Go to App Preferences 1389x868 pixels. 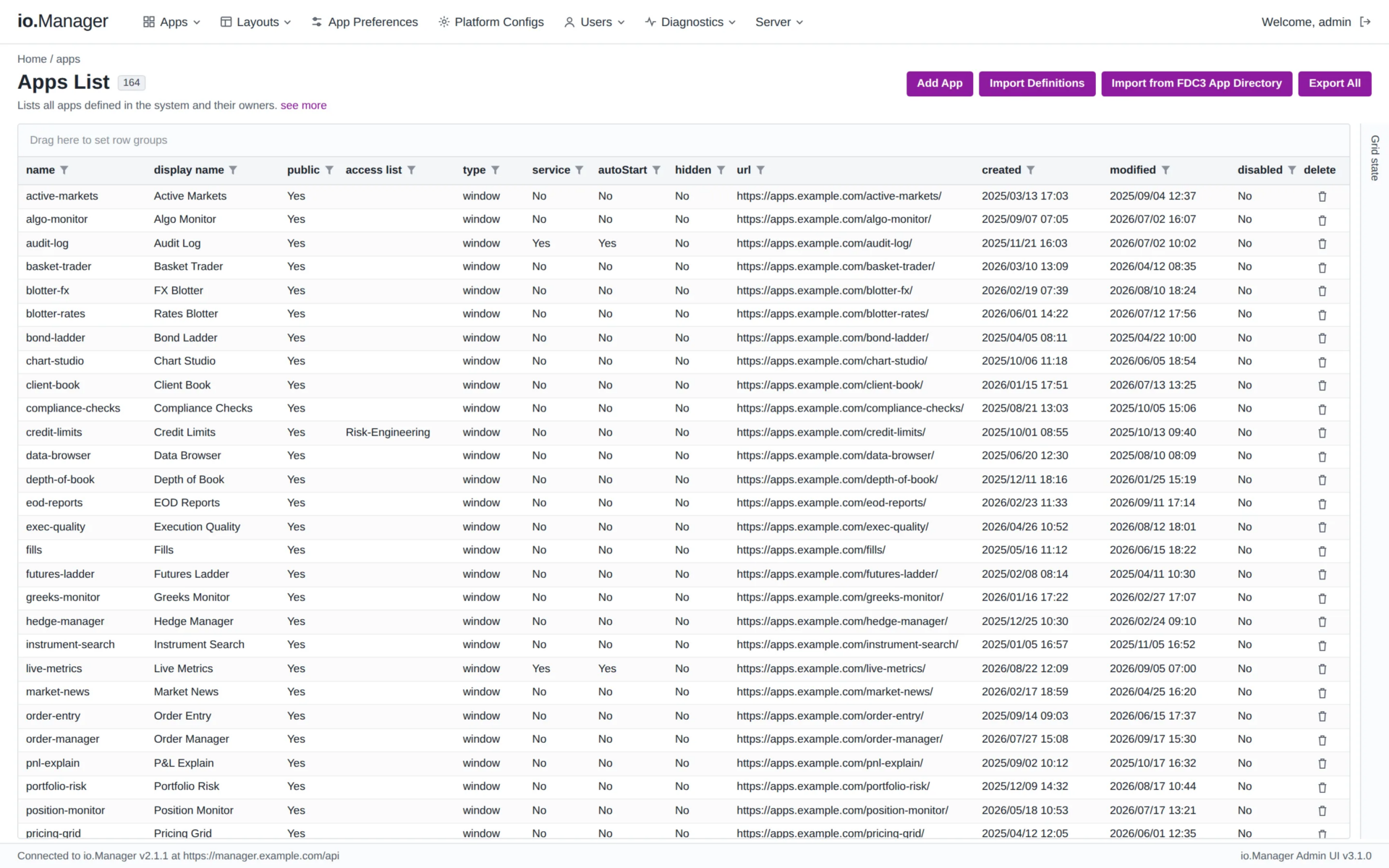pos(365,22)
